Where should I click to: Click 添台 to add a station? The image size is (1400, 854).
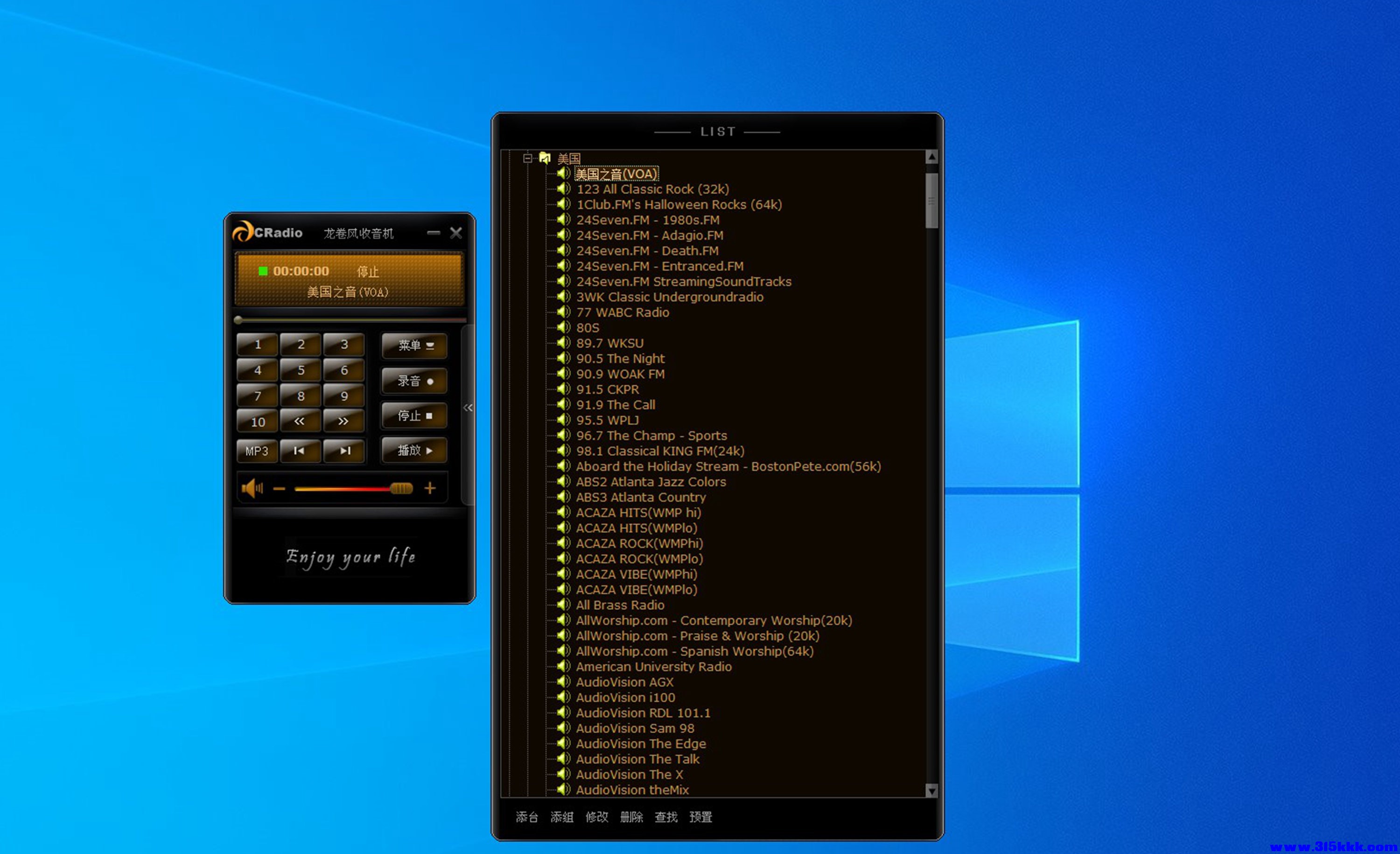[527, 817]
